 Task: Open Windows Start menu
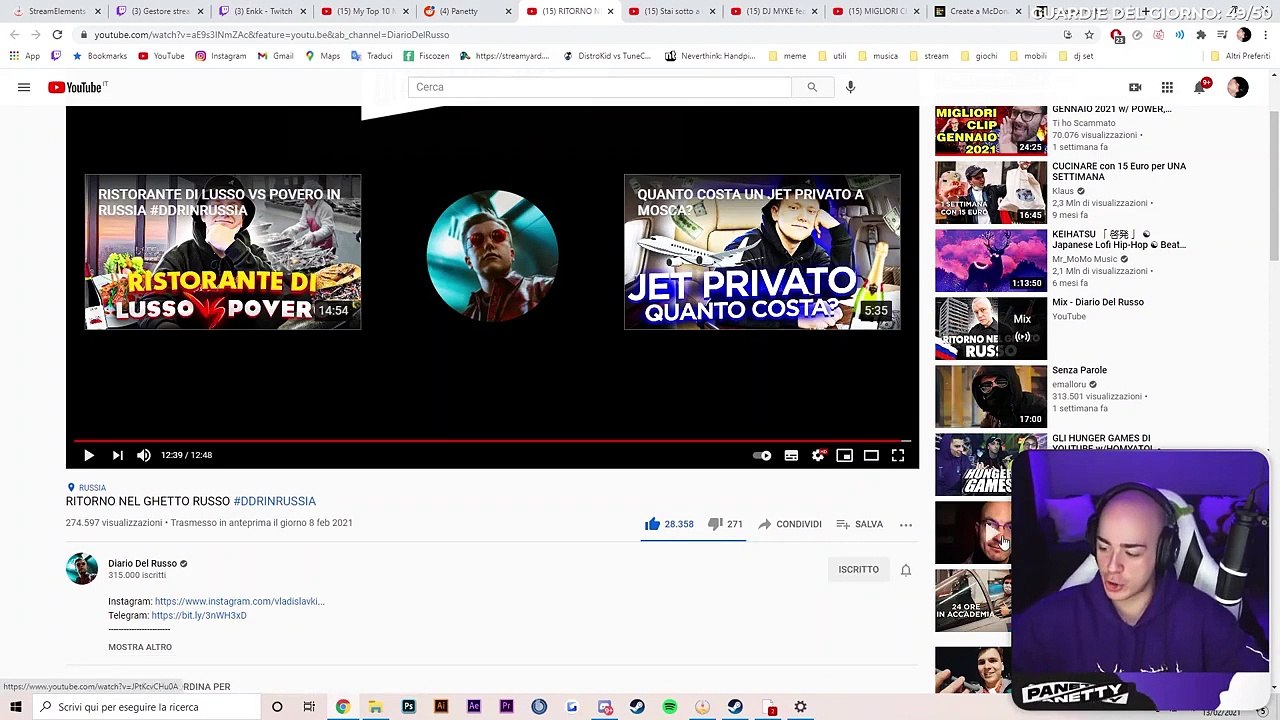click(15, 707)
